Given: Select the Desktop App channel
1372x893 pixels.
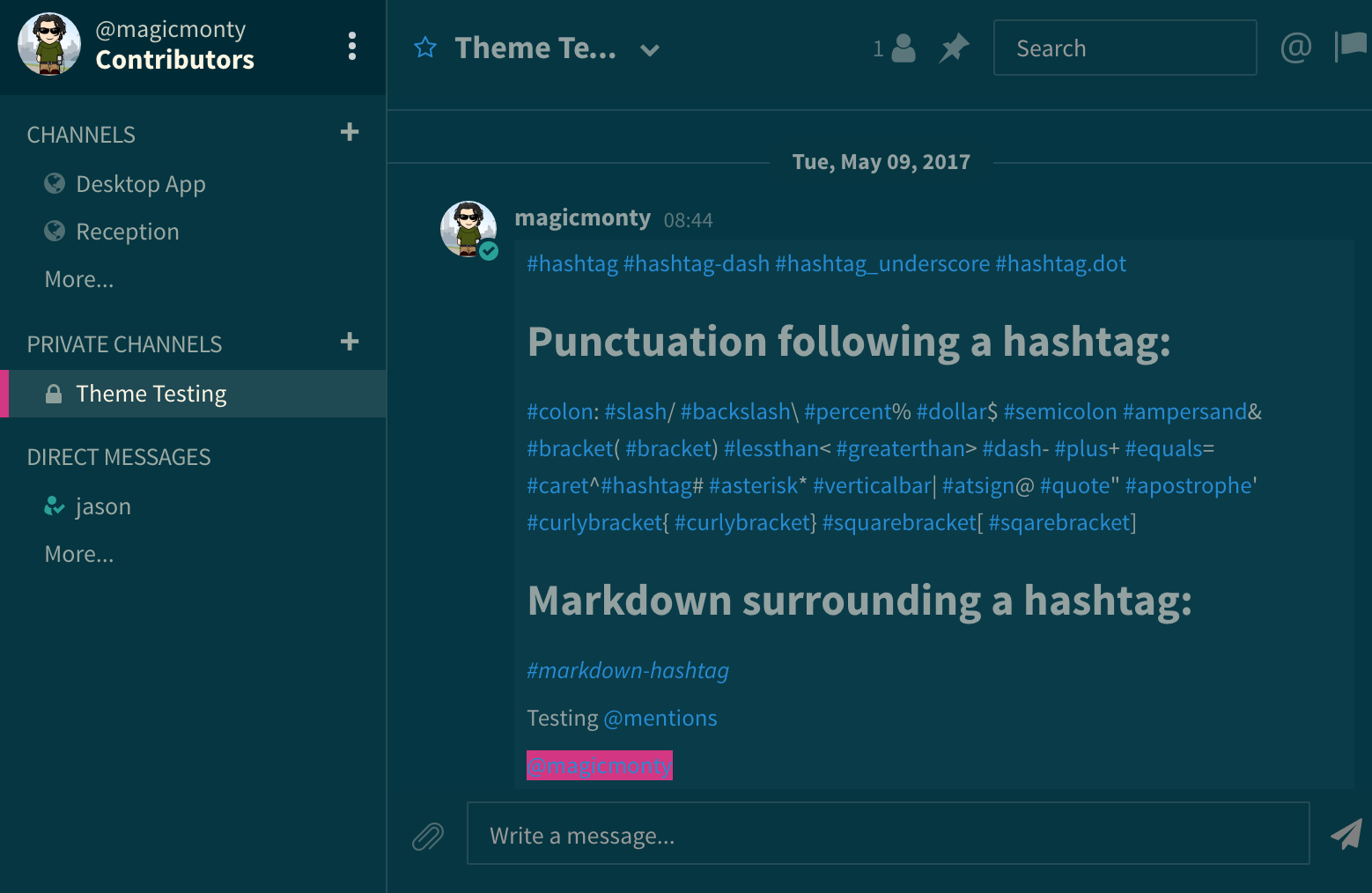Looking at the screenshot, I should click(x=141, y=184).
